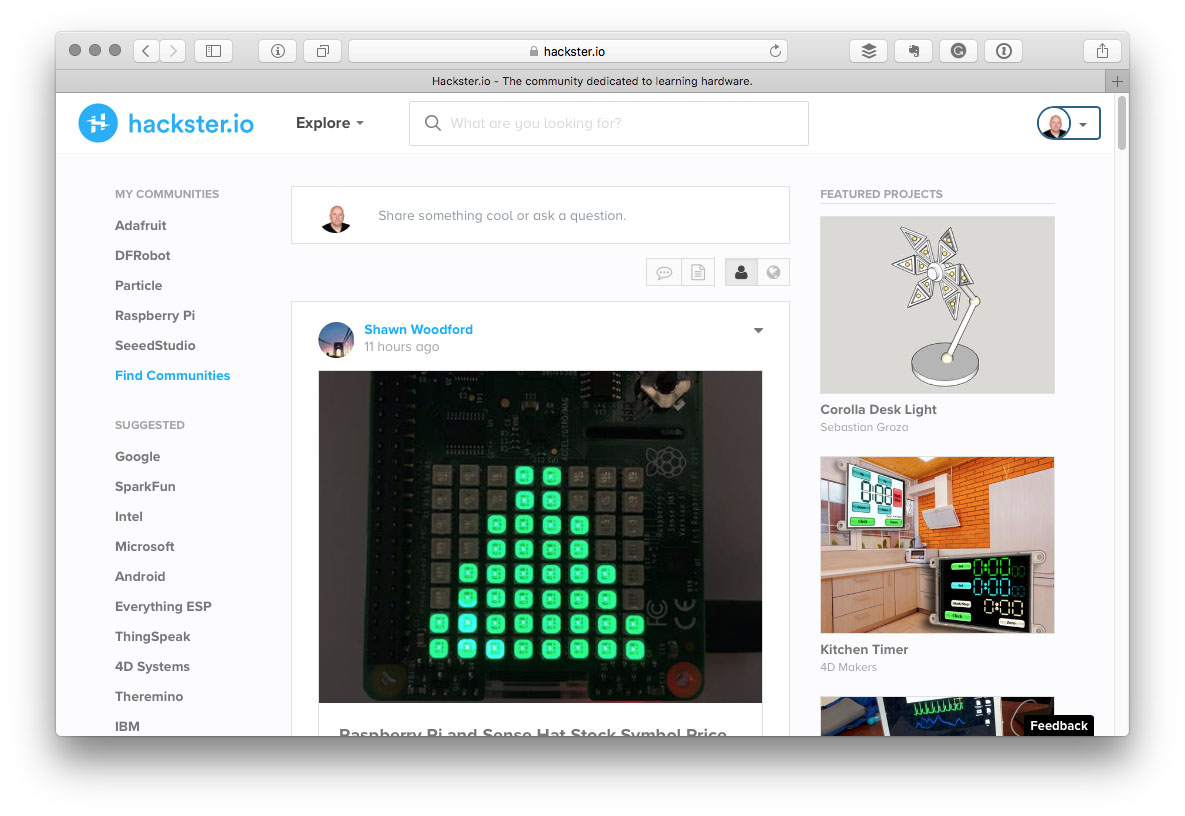Screen dimensions: 1185x816
Task: Click the hackster.io wordmark text
Action: pos(191,123)
